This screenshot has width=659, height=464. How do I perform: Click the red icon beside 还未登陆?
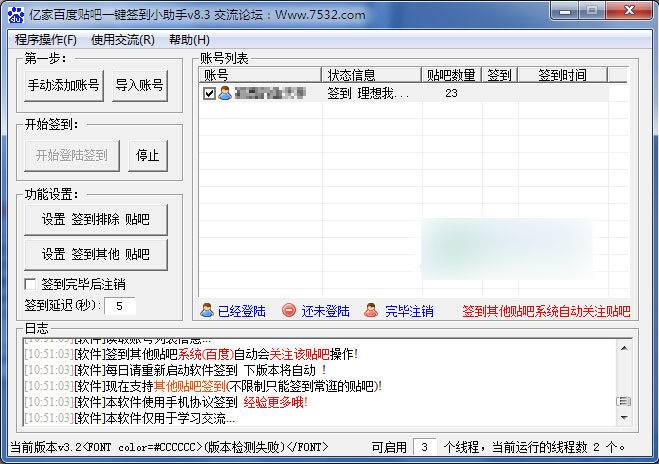pos(290,311)
